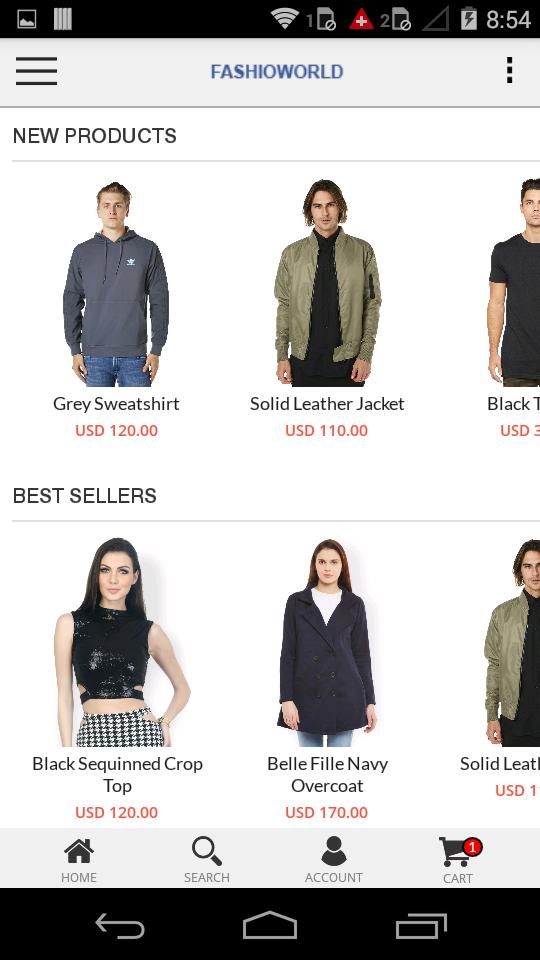540x960 pixels.
Task: Open the Grey Sweatshirt product image
Action: (116, 283)
